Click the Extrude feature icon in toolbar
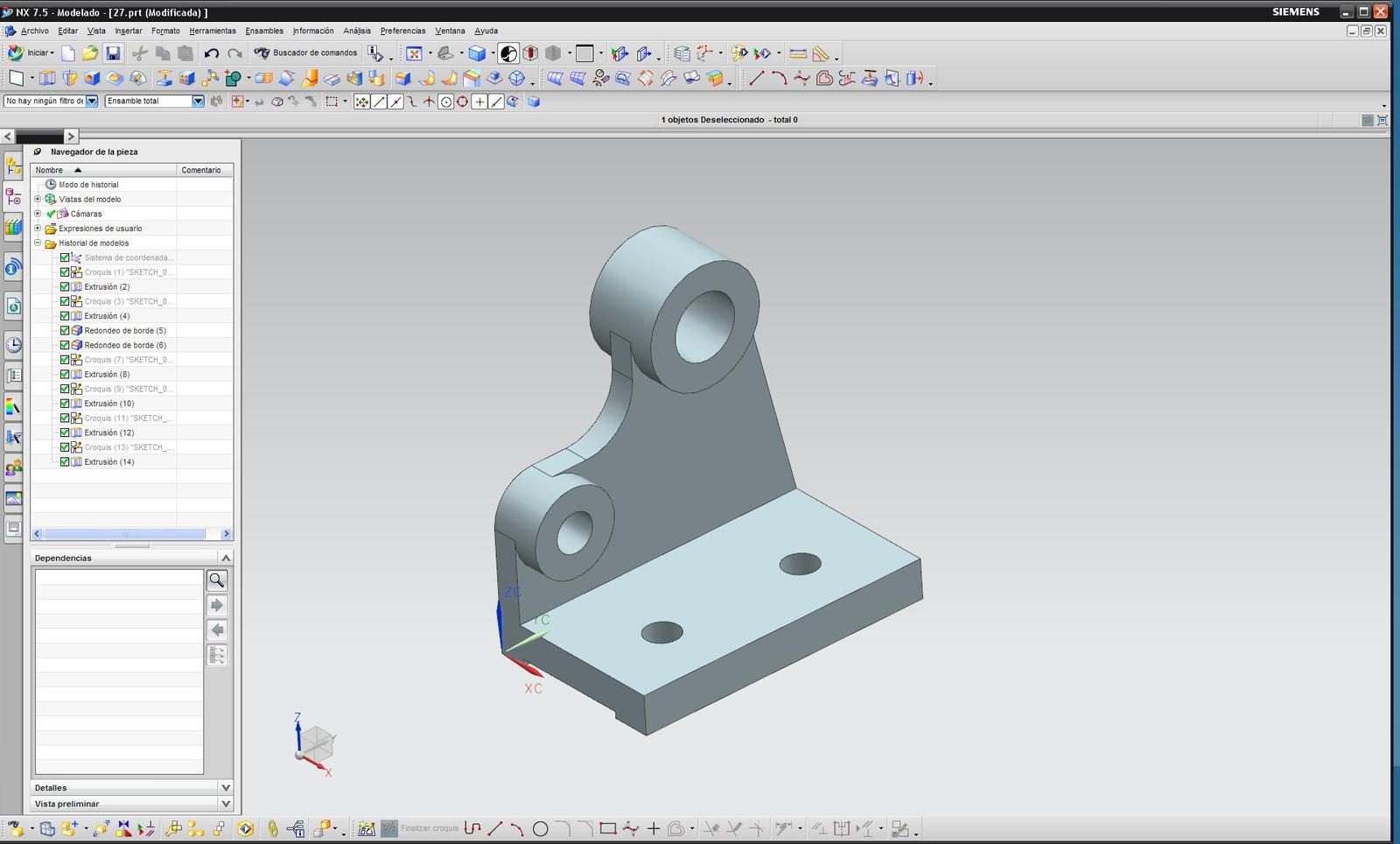Viewport: 1400px width, 844px height. point(47,79)
